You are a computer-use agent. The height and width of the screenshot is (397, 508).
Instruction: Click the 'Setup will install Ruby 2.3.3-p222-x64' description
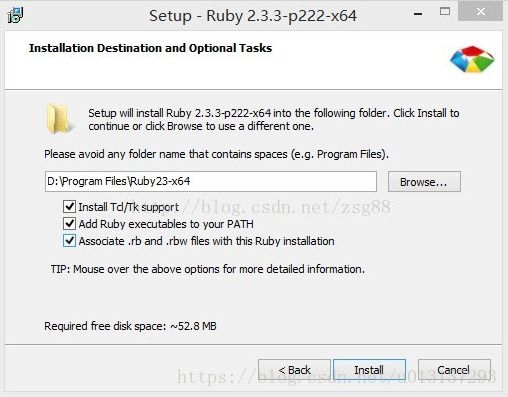tap(274, 120)
